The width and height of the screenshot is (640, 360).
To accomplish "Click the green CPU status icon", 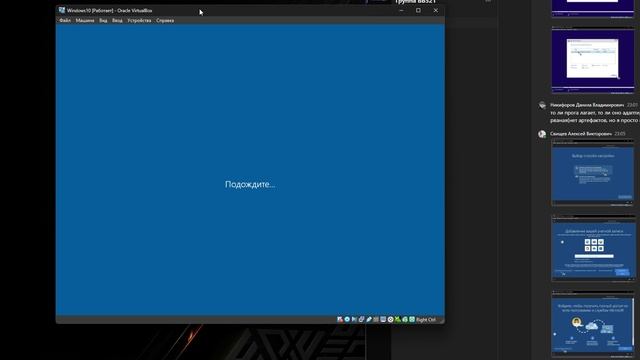I will pyautogui.click(x=398, y=320).
